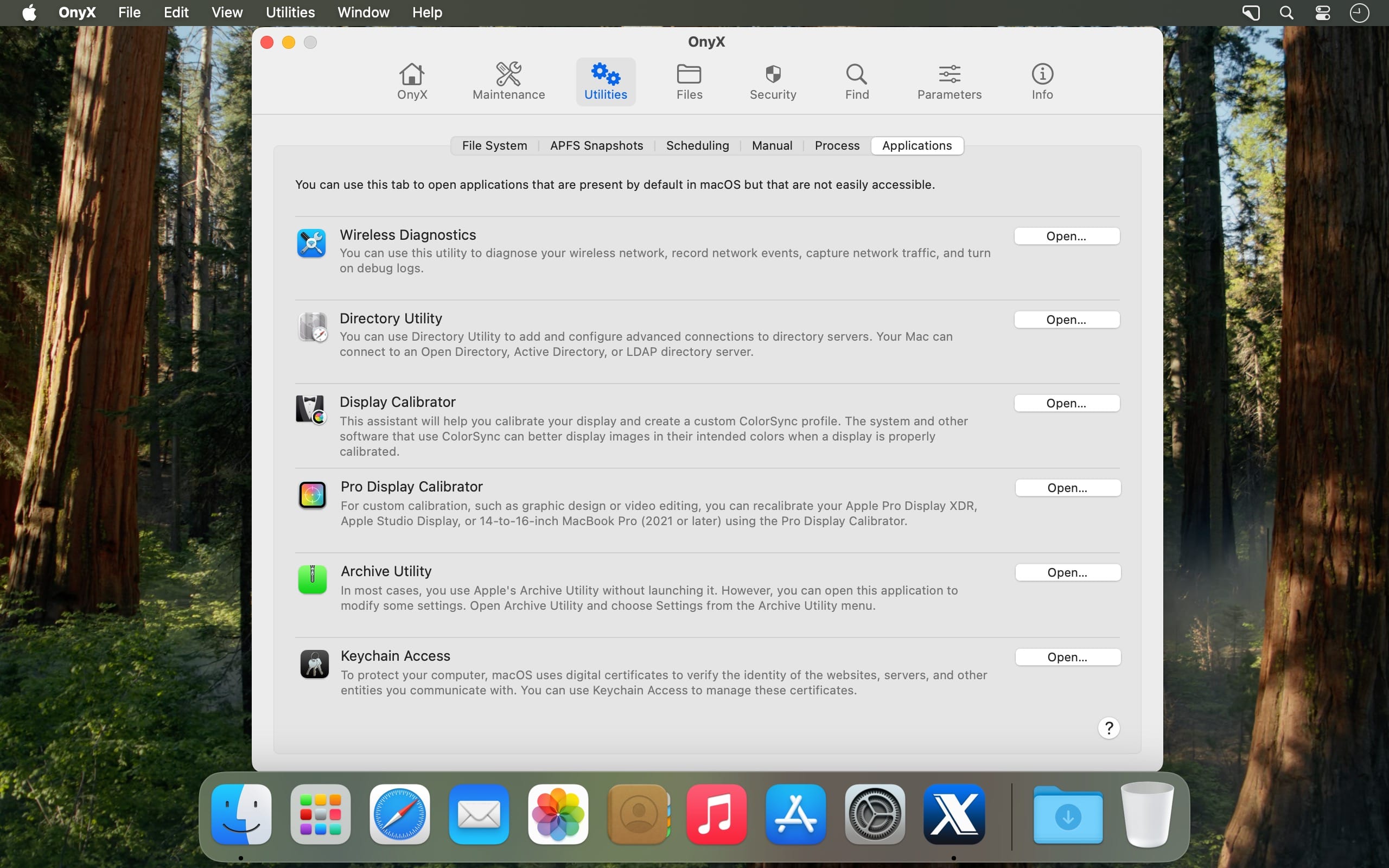Click the Wireless Diagnostics app icon
The height and width of the screenshot is (868, 1389).
pos(311,244)
